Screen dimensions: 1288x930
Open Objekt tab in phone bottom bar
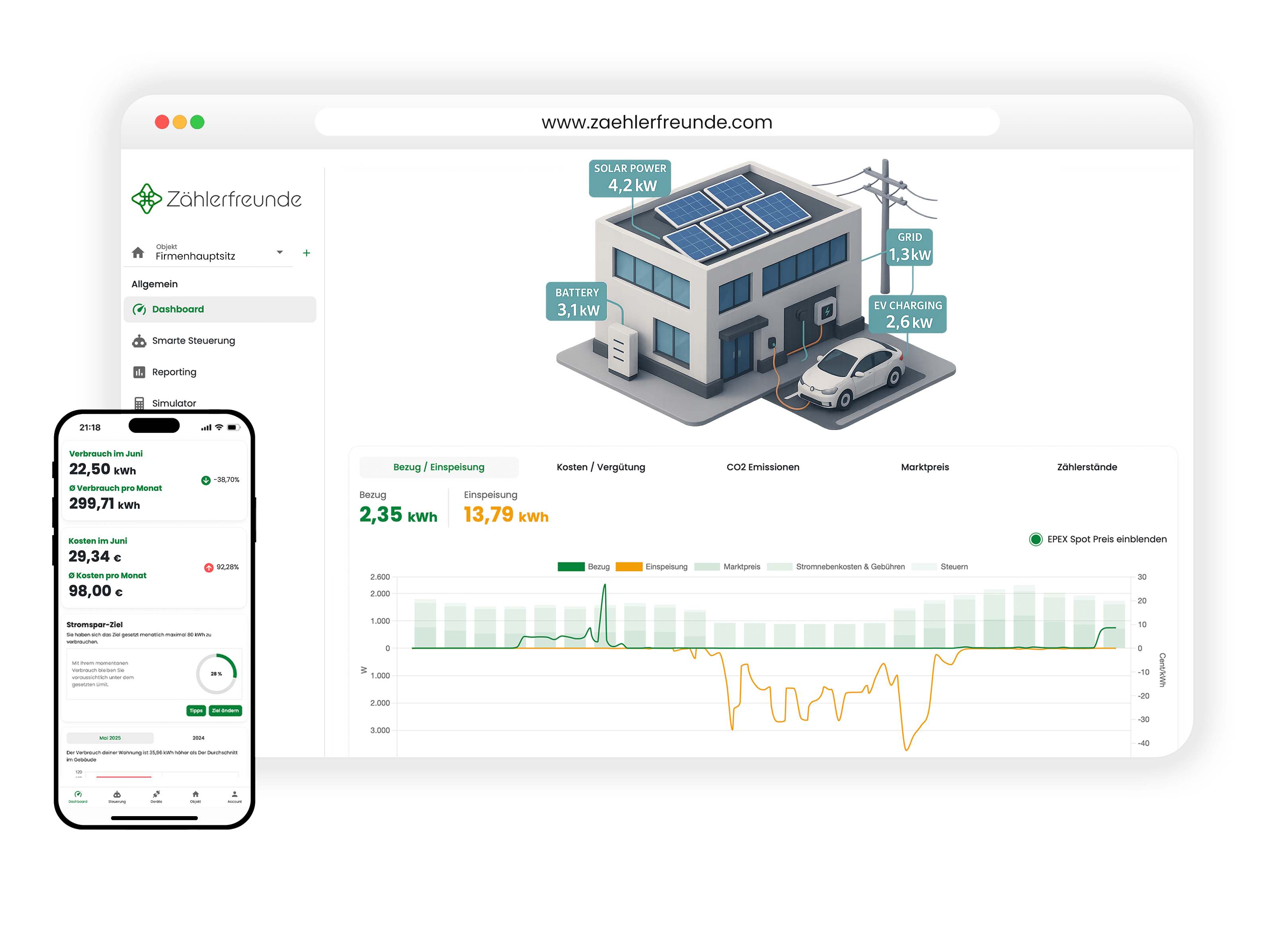coord(195,797)
